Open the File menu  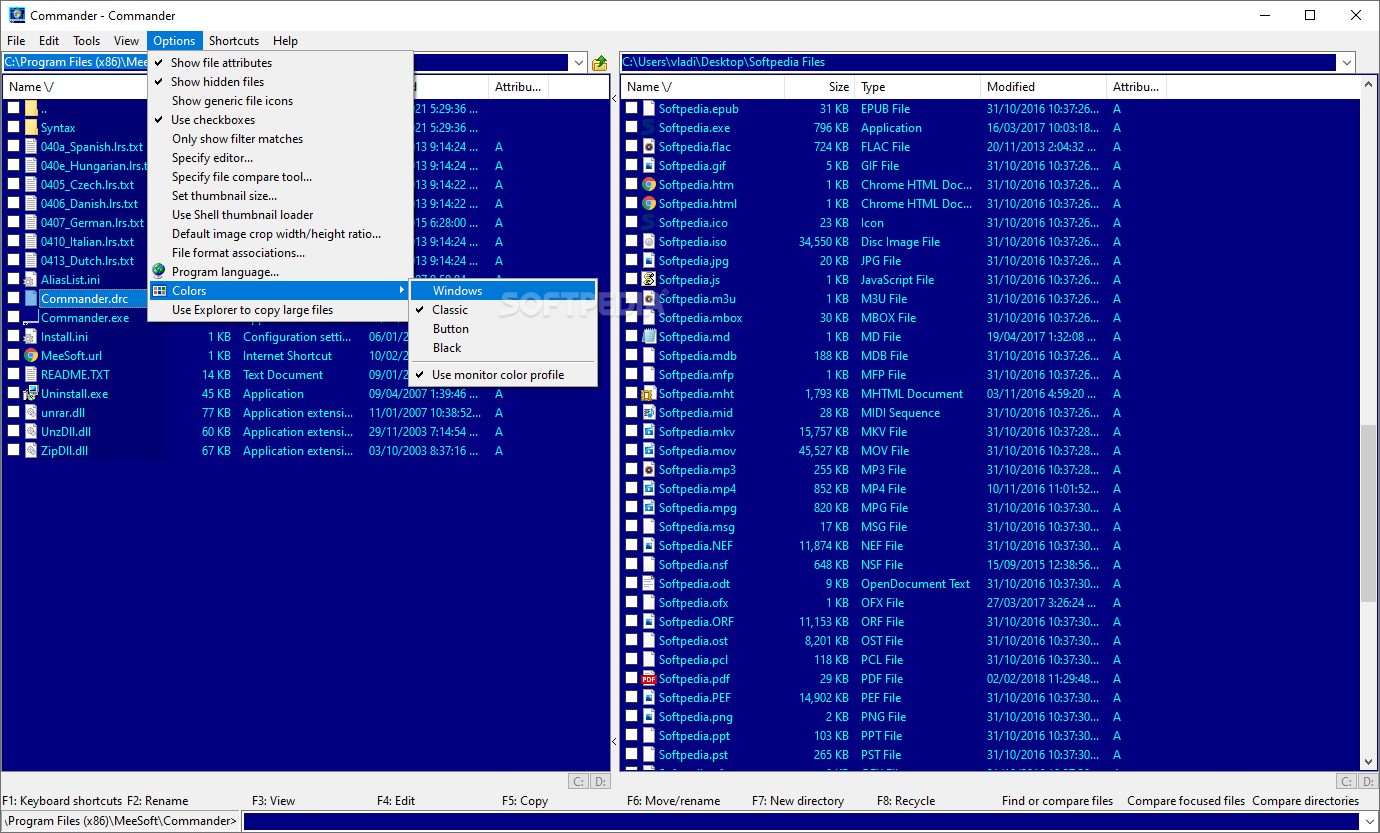coord(16,41)
